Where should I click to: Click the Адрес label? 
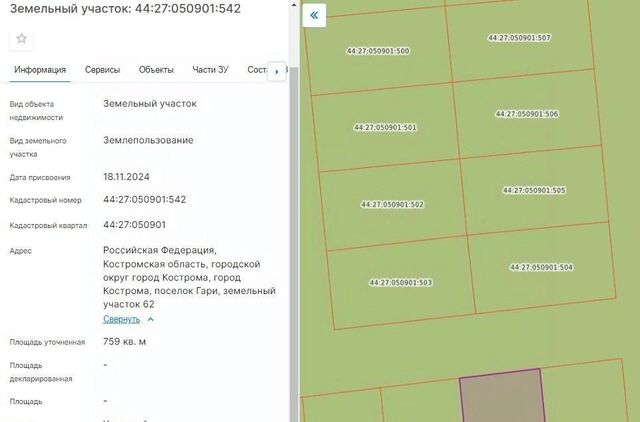(x=20, y=251)
